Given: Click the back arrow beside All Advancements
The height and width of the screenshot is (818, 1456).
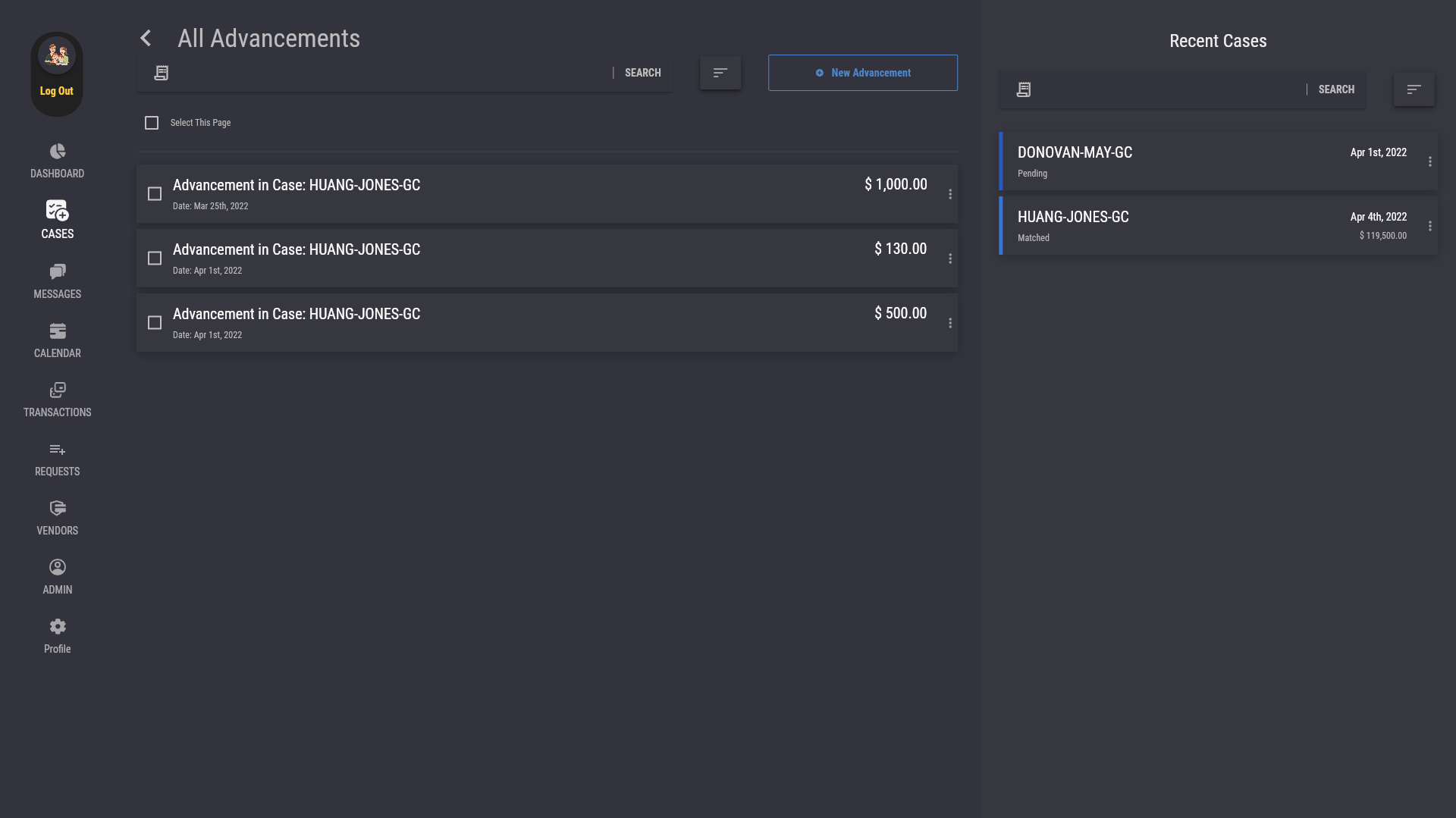Looking at the screenshot, I should (146, 38).
